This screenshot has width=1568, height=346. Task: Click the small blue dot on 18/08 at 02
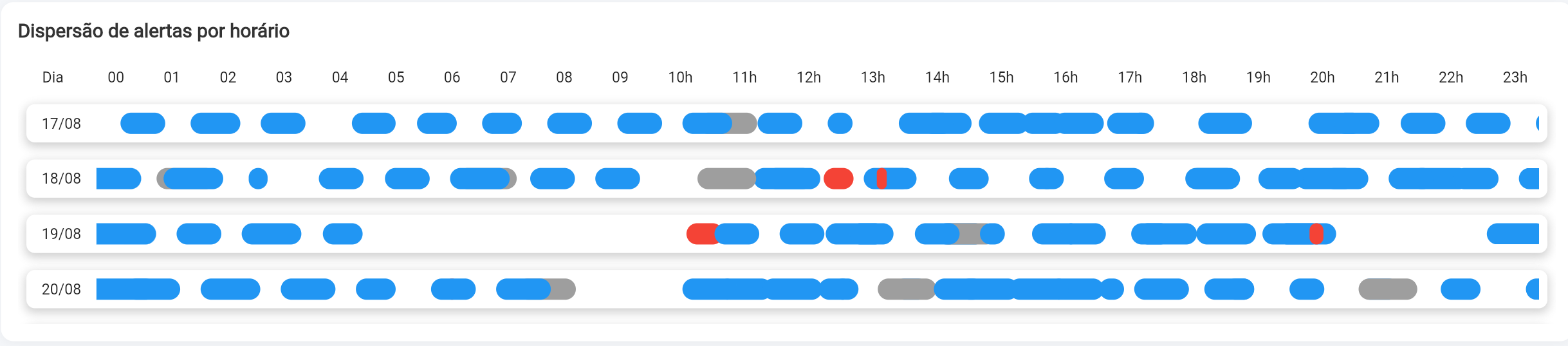point(258,178)
